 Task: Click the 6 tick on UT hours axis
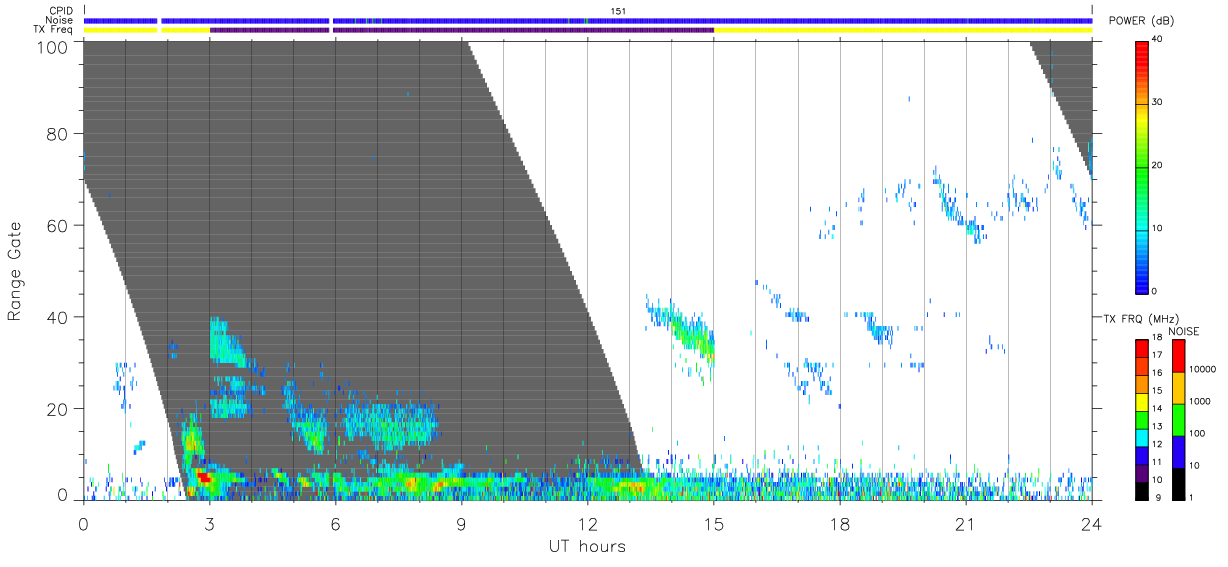click(x=335, y=525)
